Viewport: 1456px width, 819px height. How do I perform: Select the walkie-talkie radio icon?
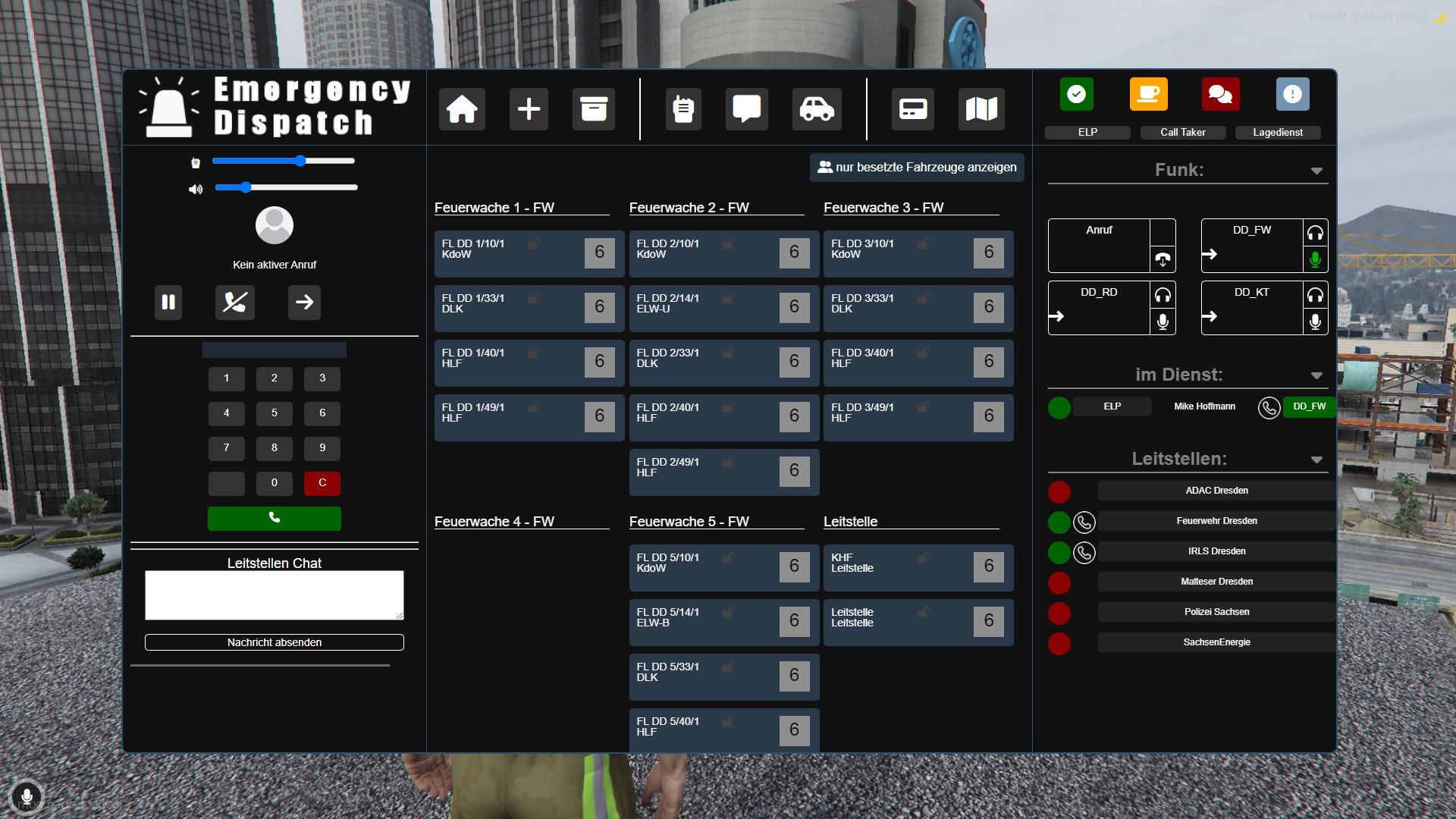[x=682, y=108]
